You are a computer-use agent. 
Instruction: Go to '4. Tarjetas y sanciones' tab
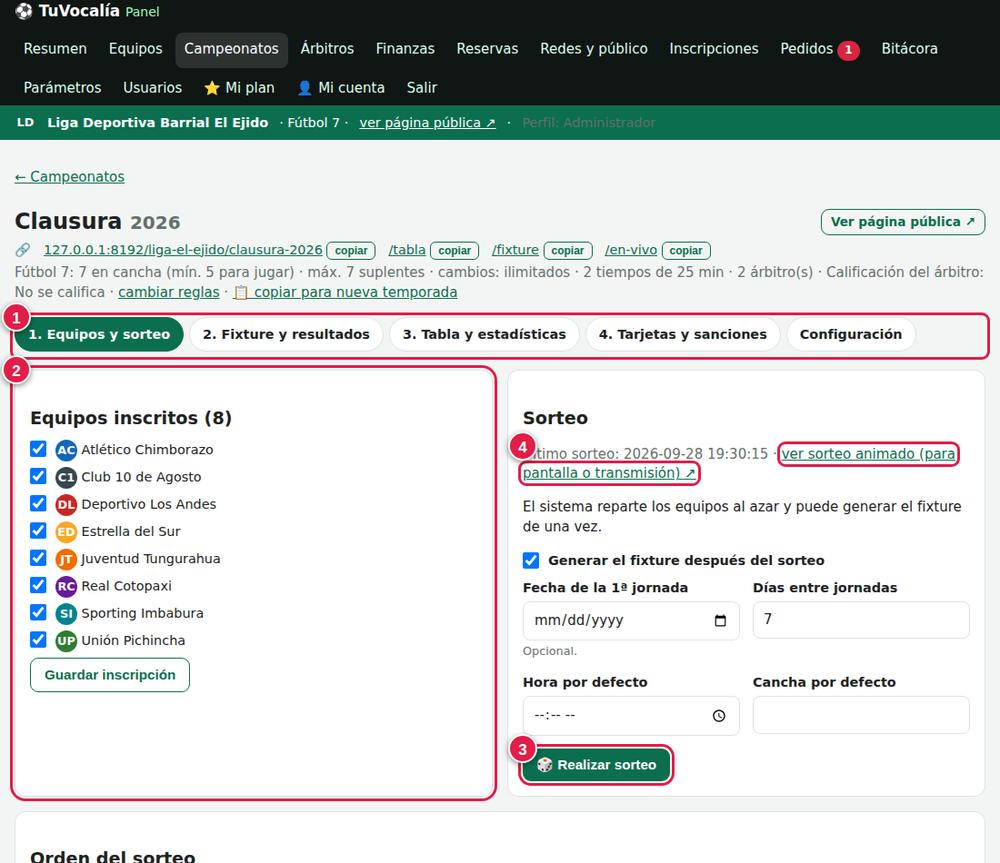pyautogui.click(x=682, y=334)
